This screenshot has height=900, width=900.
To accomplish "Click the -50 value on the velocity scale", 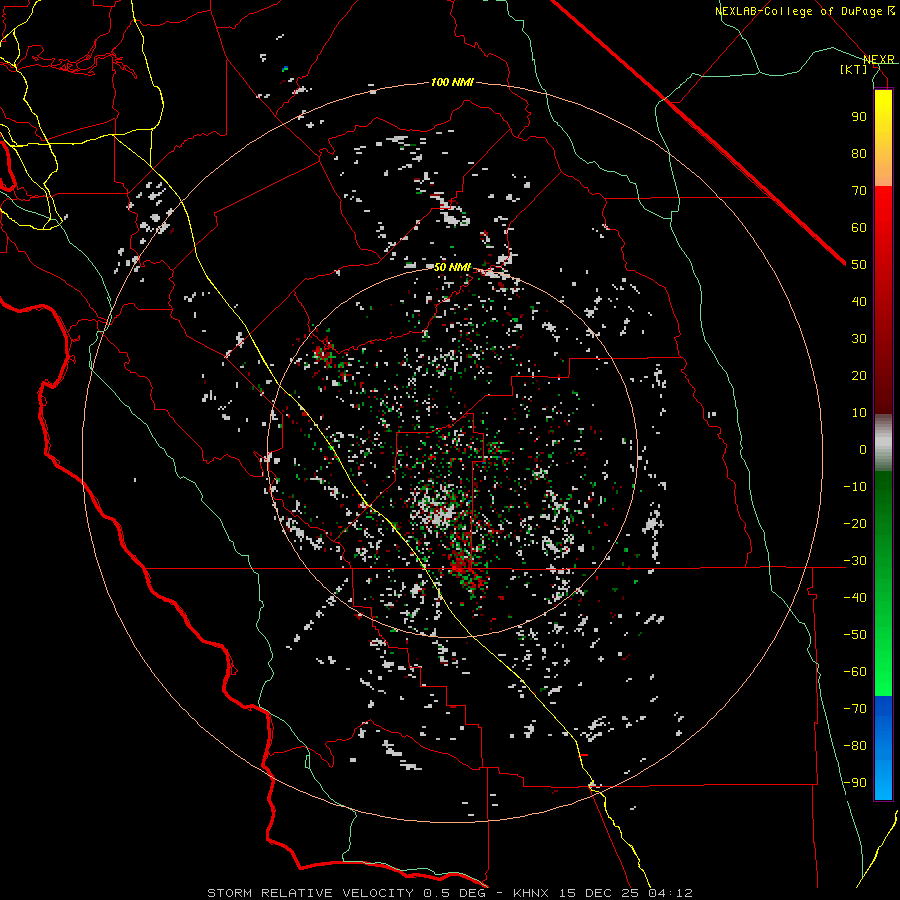I will pos(855,635).
